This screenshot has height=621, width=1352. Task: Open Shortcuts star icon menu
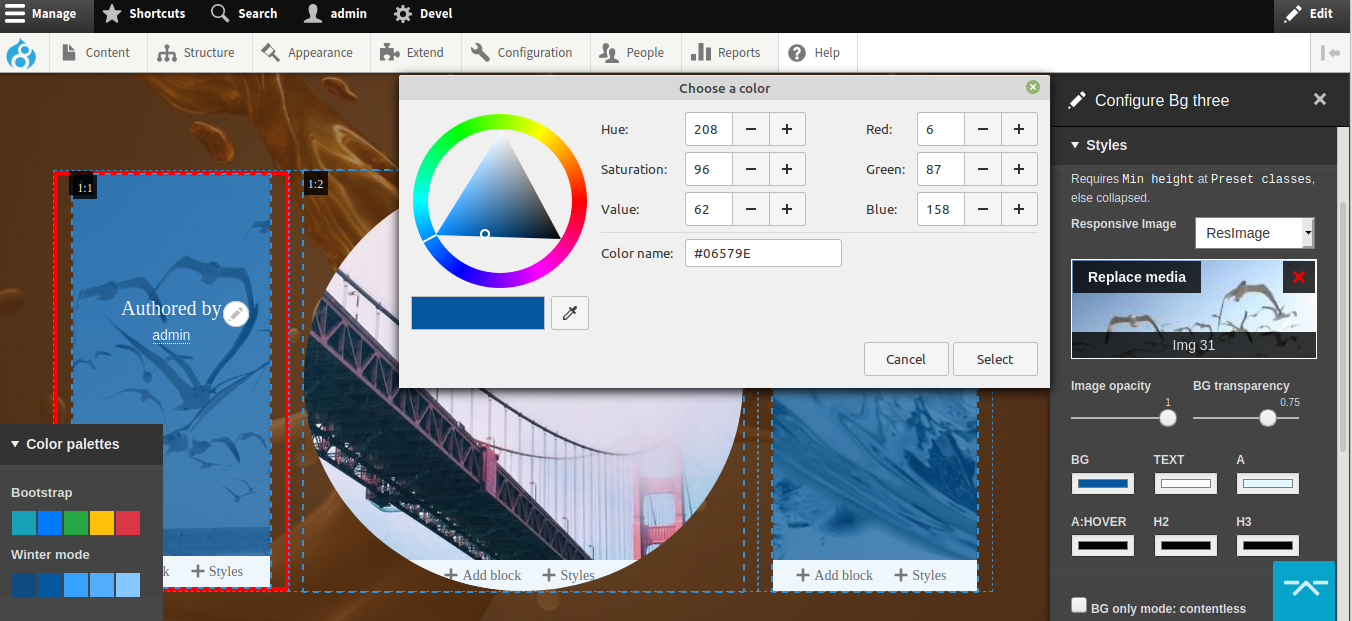coord(144,14)
